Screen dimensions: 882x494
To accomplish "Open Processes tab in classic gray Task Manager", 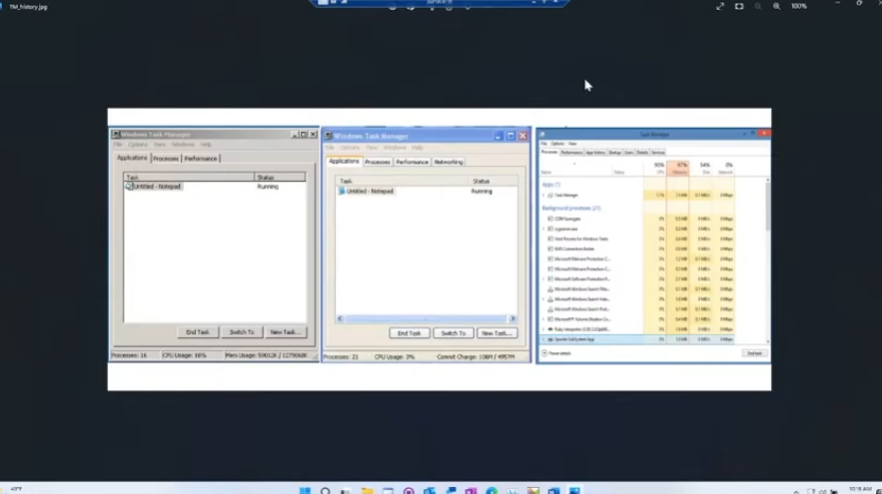I will 166,159.
